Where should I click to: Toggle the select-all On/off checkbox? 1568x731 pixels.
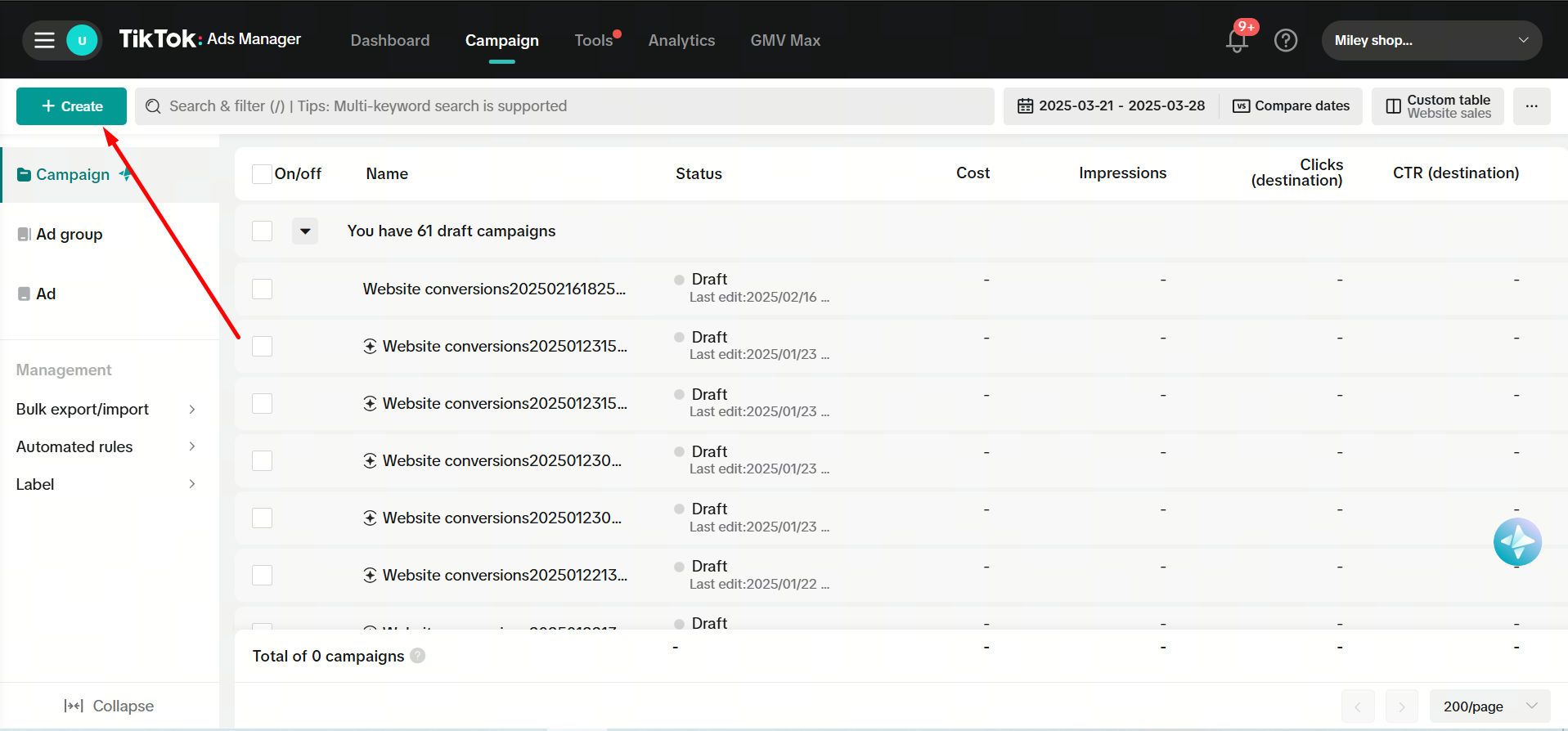click(x=262, y=174)
